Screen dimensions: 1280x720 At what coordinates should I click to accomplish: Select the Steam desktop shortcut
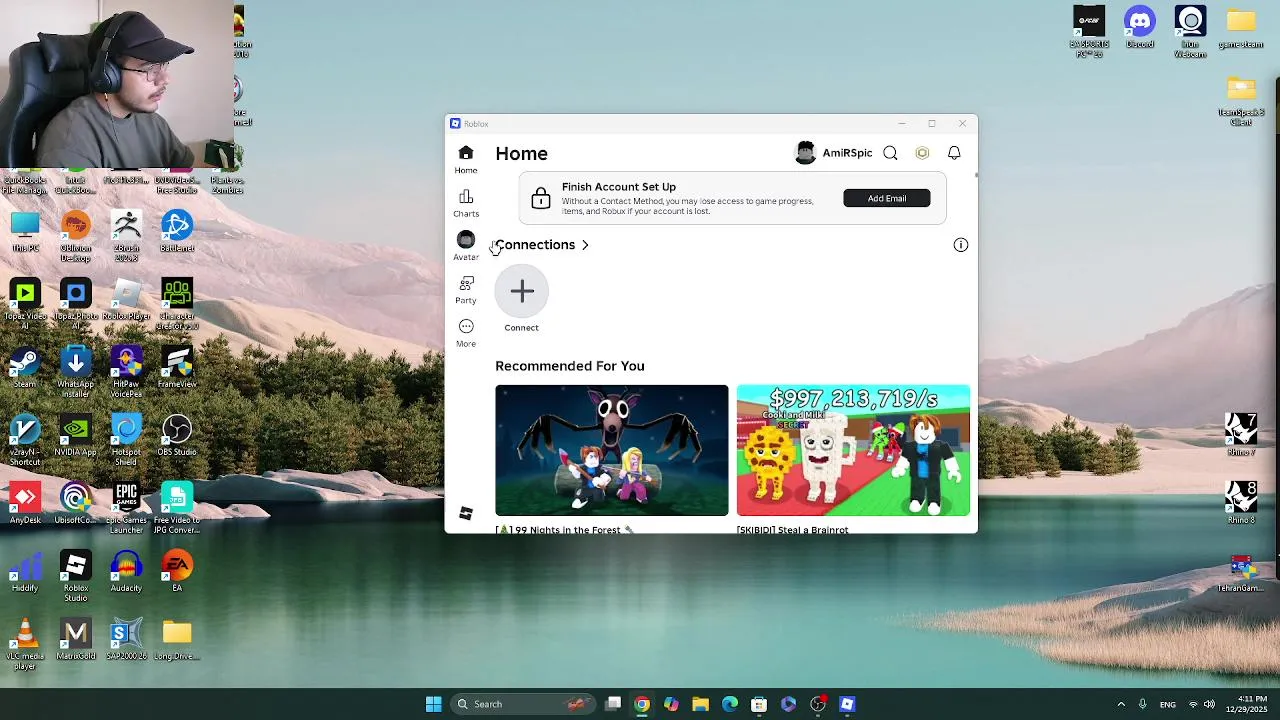[x=25, y=368]
